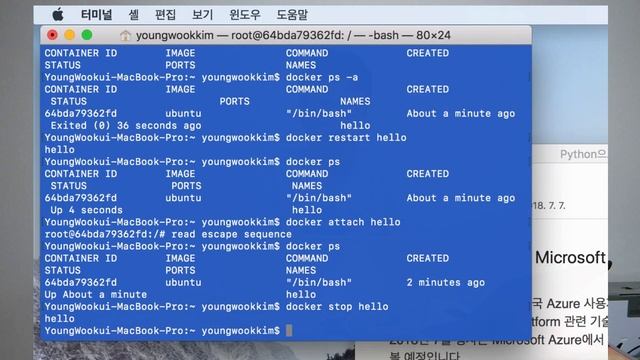
Task: Click the 'Up 4 seconds' status text
Action: click(x=87, y=210)
